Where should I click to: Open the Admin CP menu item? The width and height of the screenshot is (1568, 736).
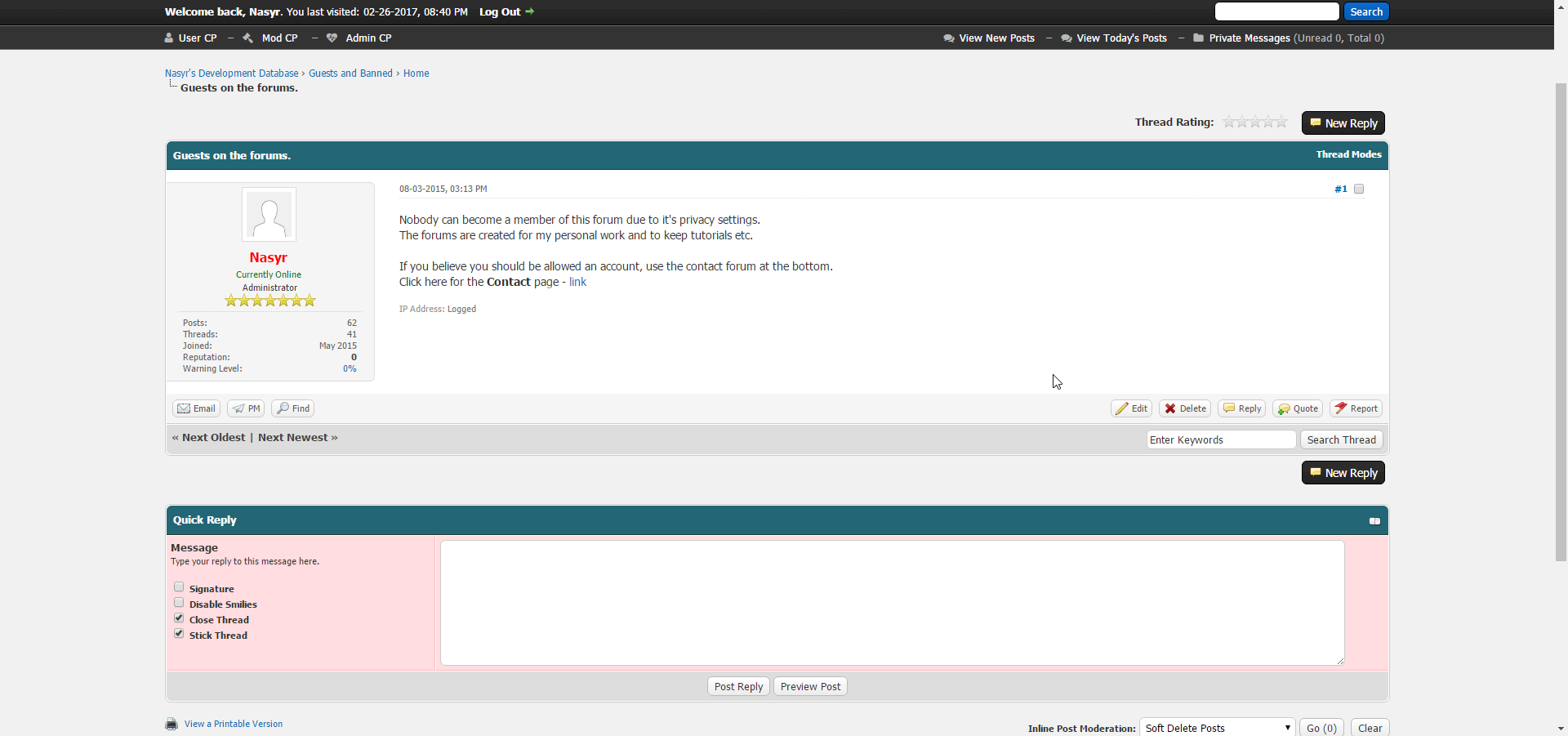pyautogui.click(x=367, y=38)
